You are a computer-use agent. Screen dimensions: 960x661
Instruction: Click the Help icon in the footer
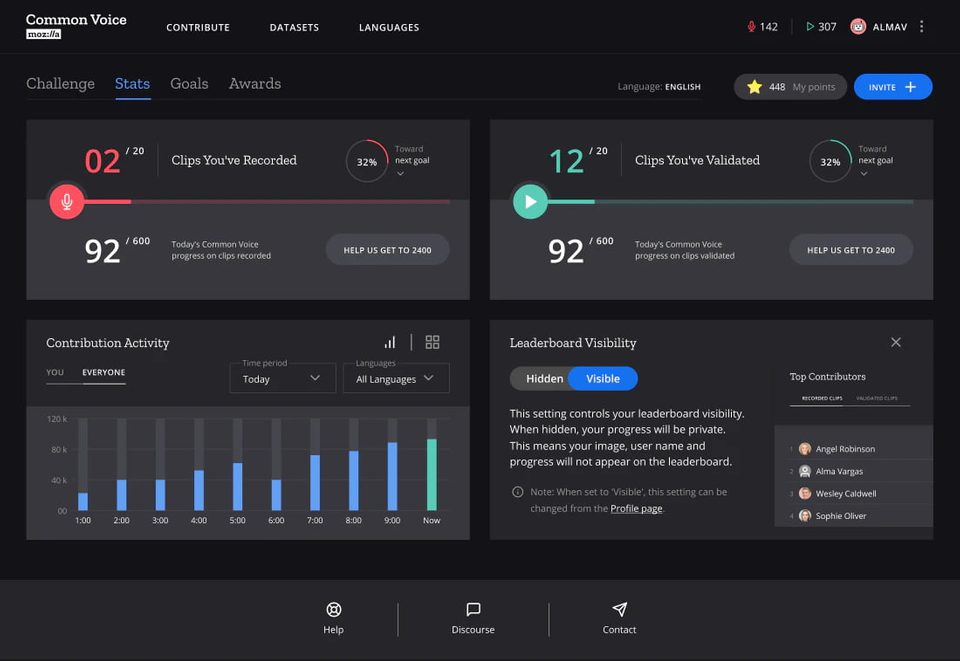[333, 609]
